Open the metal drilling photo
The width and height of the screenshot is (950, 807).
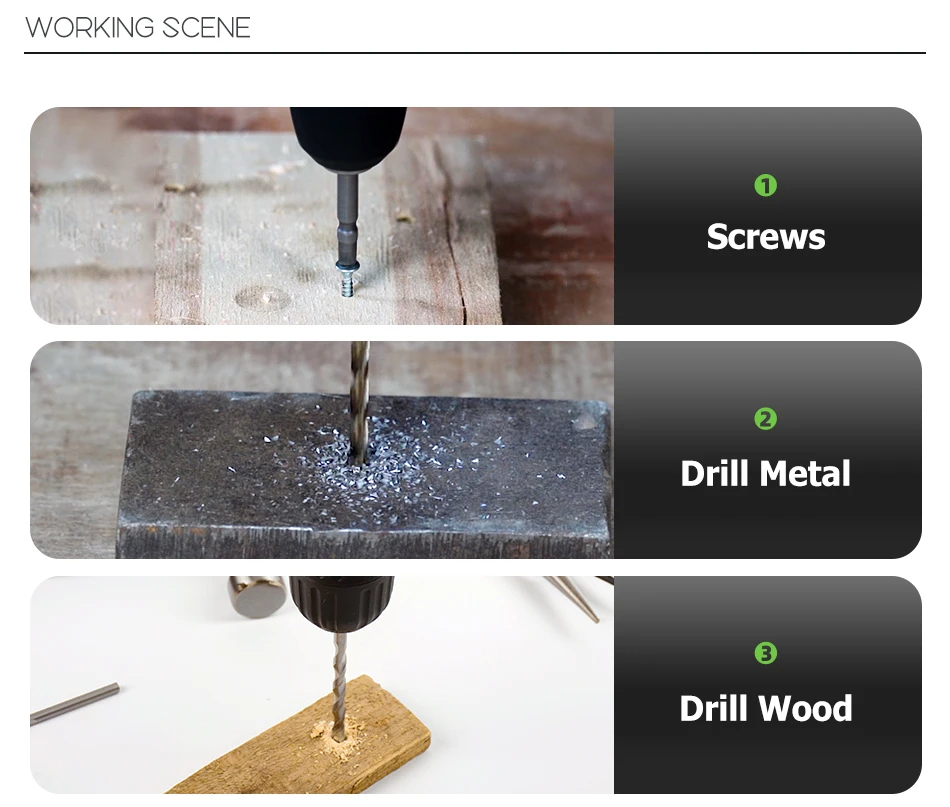(x=322, y=450)
